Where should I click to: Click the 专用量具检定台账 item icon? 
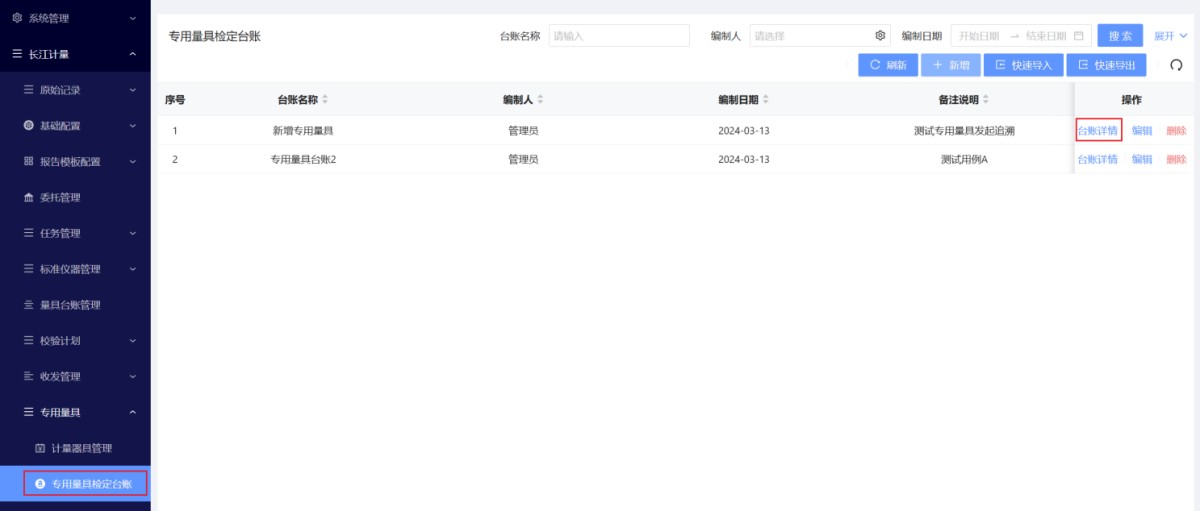(x=41, y=484)
